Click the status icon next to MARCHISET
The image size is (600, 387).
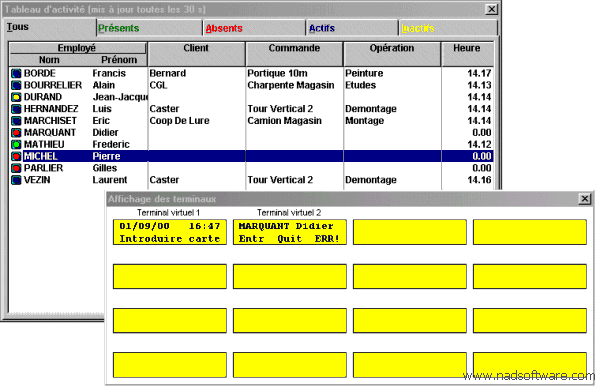click(16, 121)
